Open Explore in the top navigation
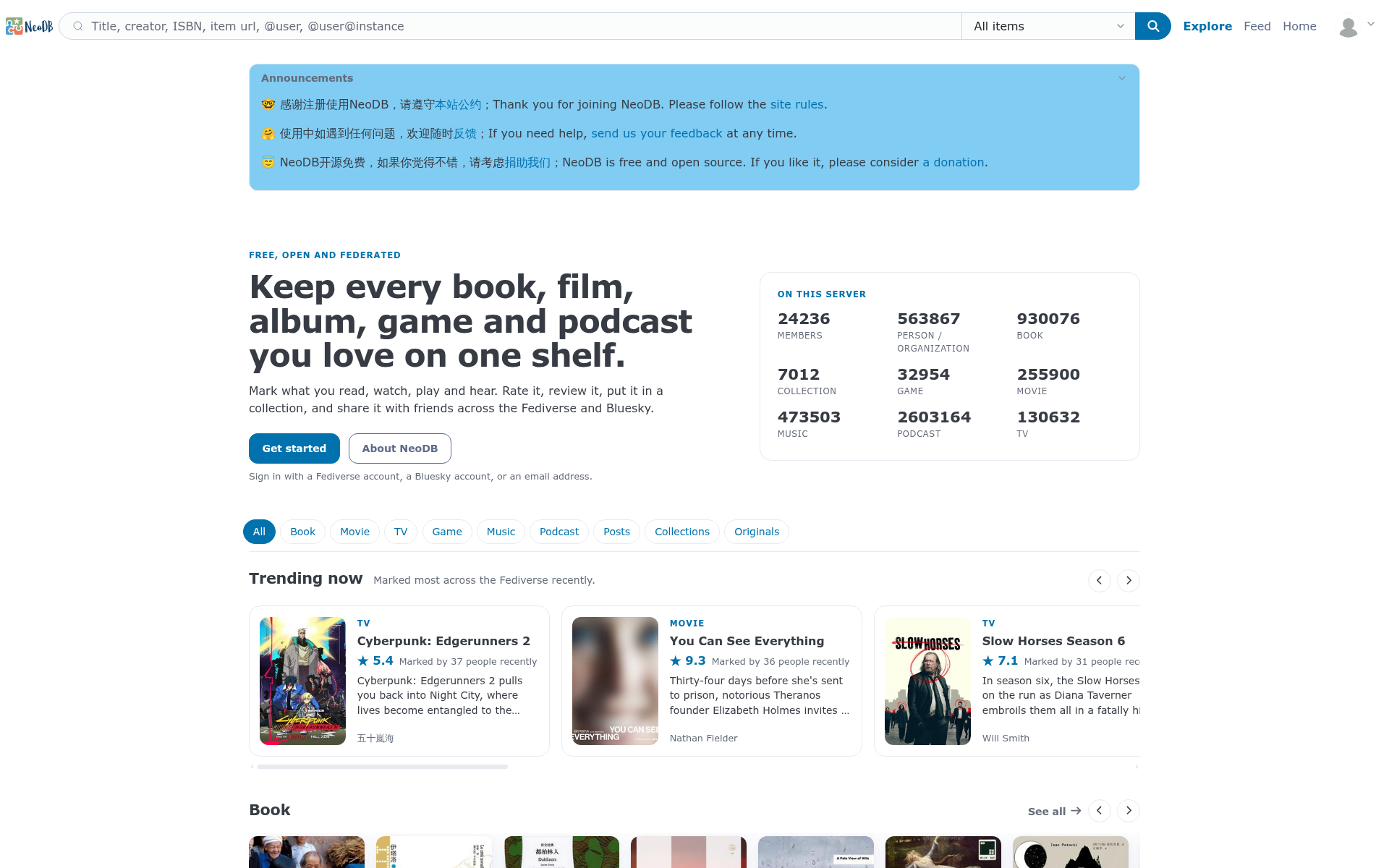Image resolution: width=1389 pixels, height=868 pixels. coord(1207,26)
